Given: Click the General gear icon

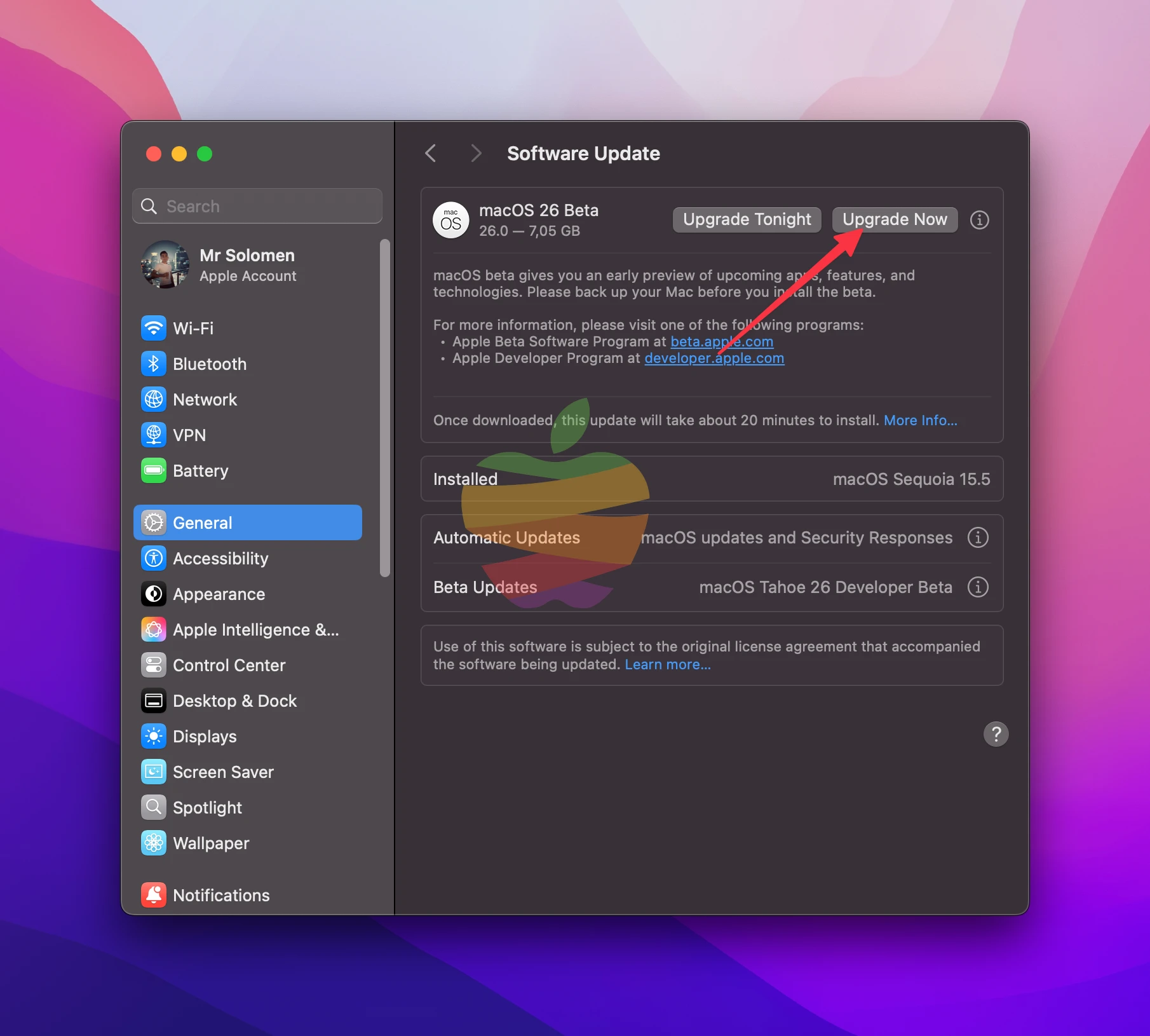Looking at the screenshot, I should [154, 523].
